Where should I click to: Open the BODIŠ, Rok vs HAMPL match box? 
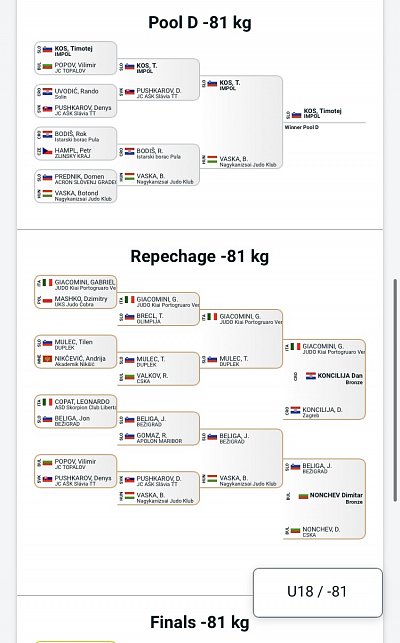tap(75, 143)
